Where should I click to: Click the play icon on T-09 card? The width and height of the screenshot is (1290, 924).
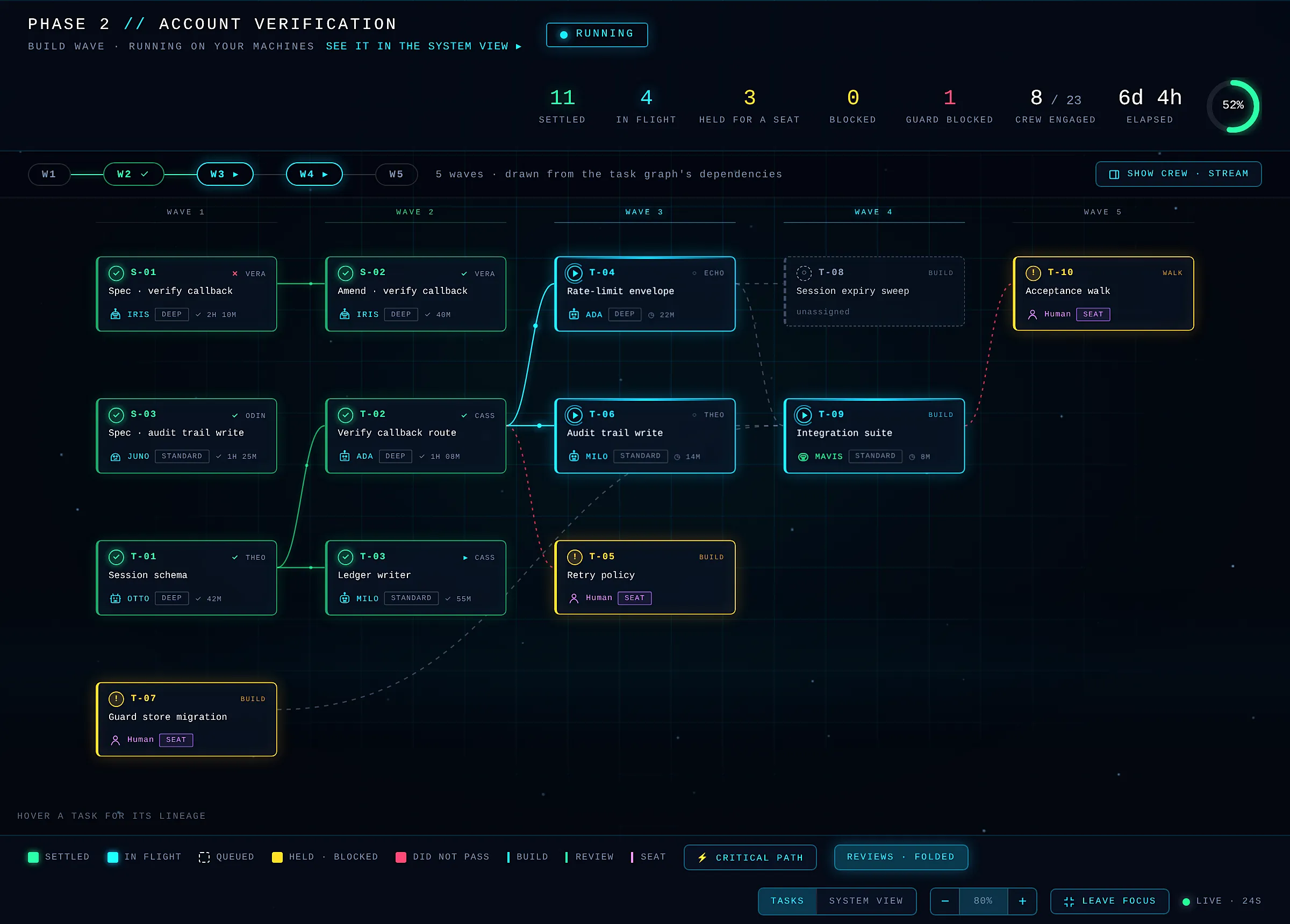pyautogui.click(x=804, y=415)
